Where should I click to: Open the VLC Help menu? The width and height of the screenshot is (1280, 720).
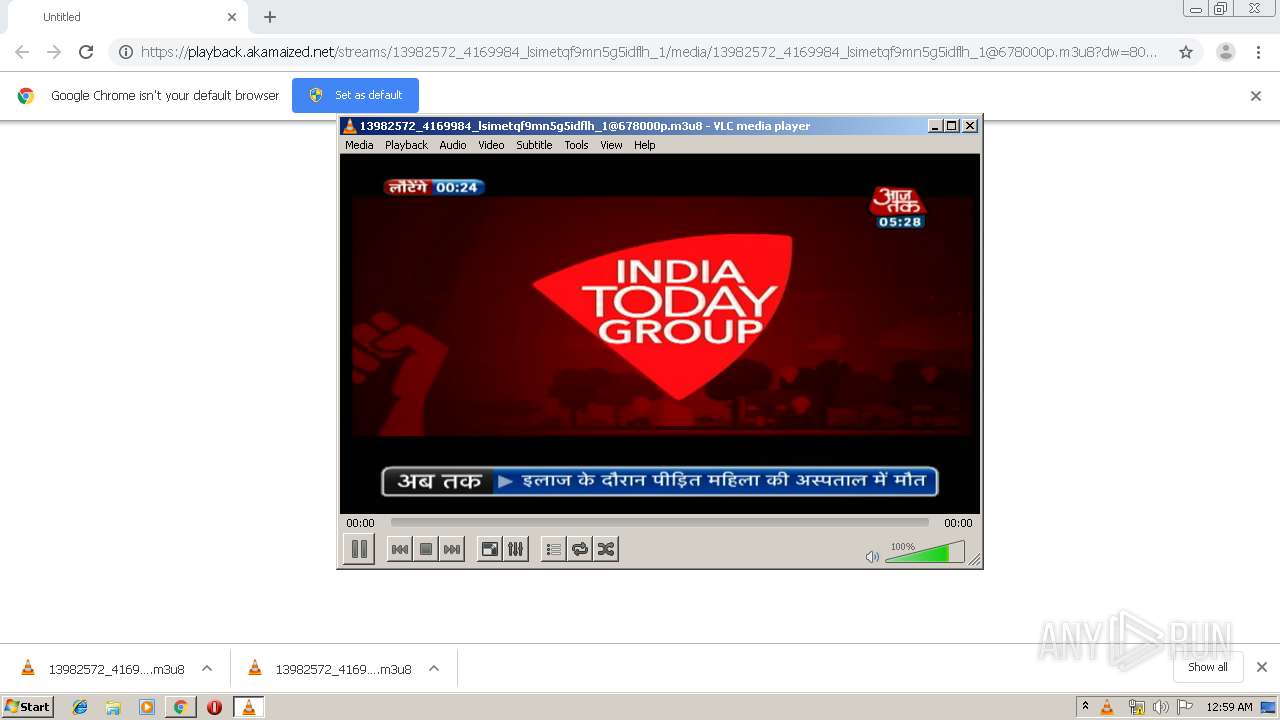(645, 145)
